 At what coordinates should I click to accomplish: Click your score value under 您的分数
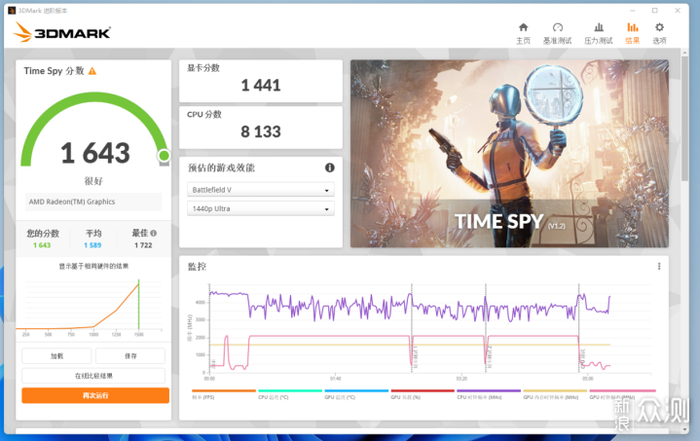click(42, 245)
